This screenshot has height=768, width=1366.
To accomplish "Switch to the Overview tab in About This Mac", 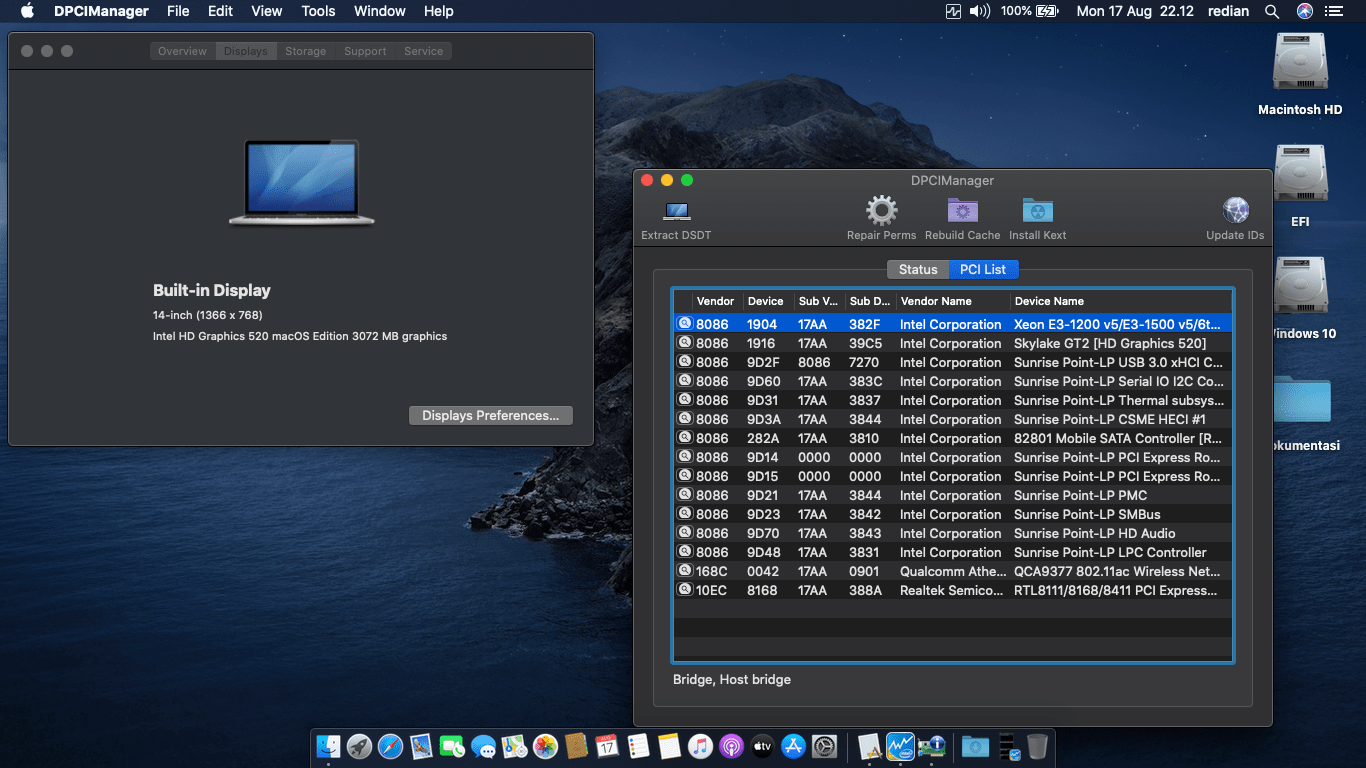I will point(183,51).
